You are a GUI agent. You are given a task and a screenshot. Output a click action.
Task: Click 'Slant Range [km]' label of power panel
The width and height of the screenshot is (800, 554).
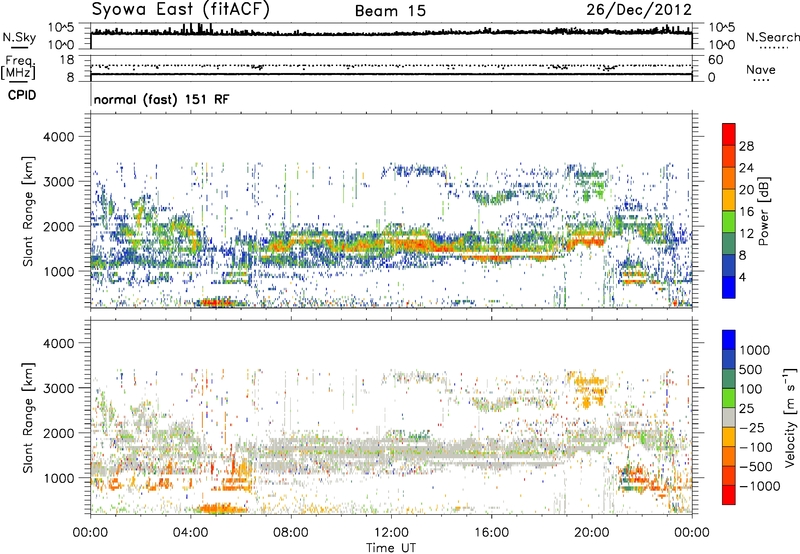click(x=28, y=211)
